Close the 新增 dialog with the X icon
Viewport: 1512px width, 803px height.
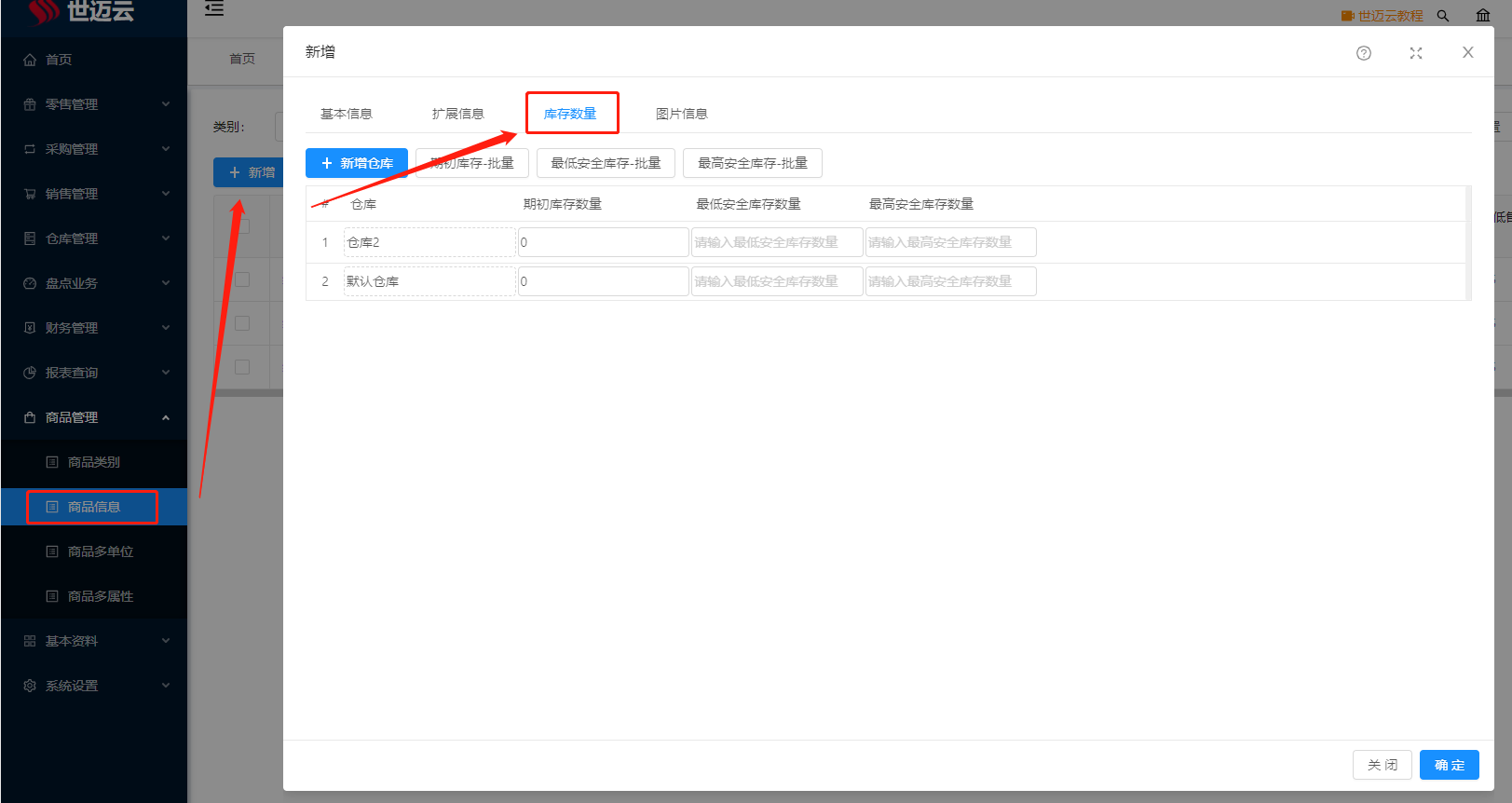(1468, 52)
